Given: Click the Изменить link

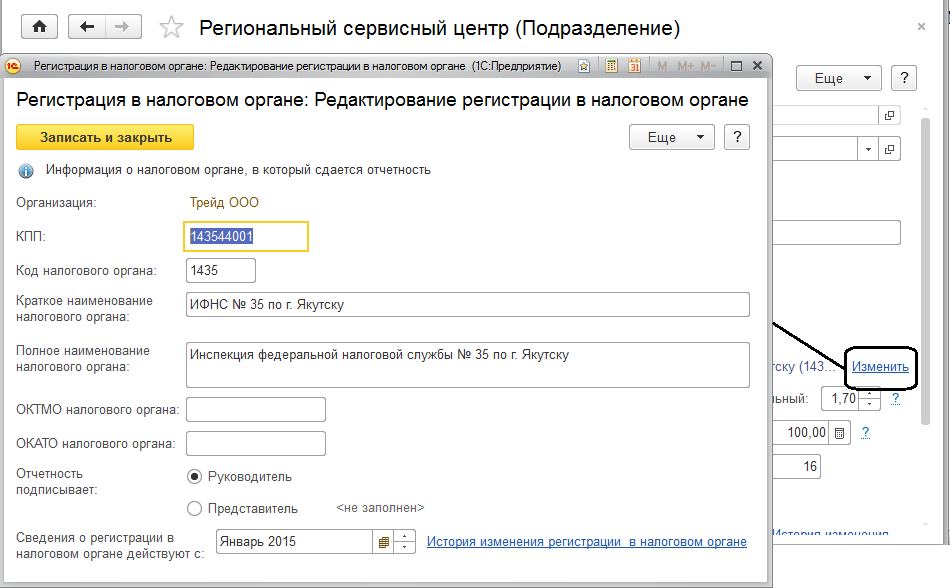Looking at the screenshot, I should (880, 367).
